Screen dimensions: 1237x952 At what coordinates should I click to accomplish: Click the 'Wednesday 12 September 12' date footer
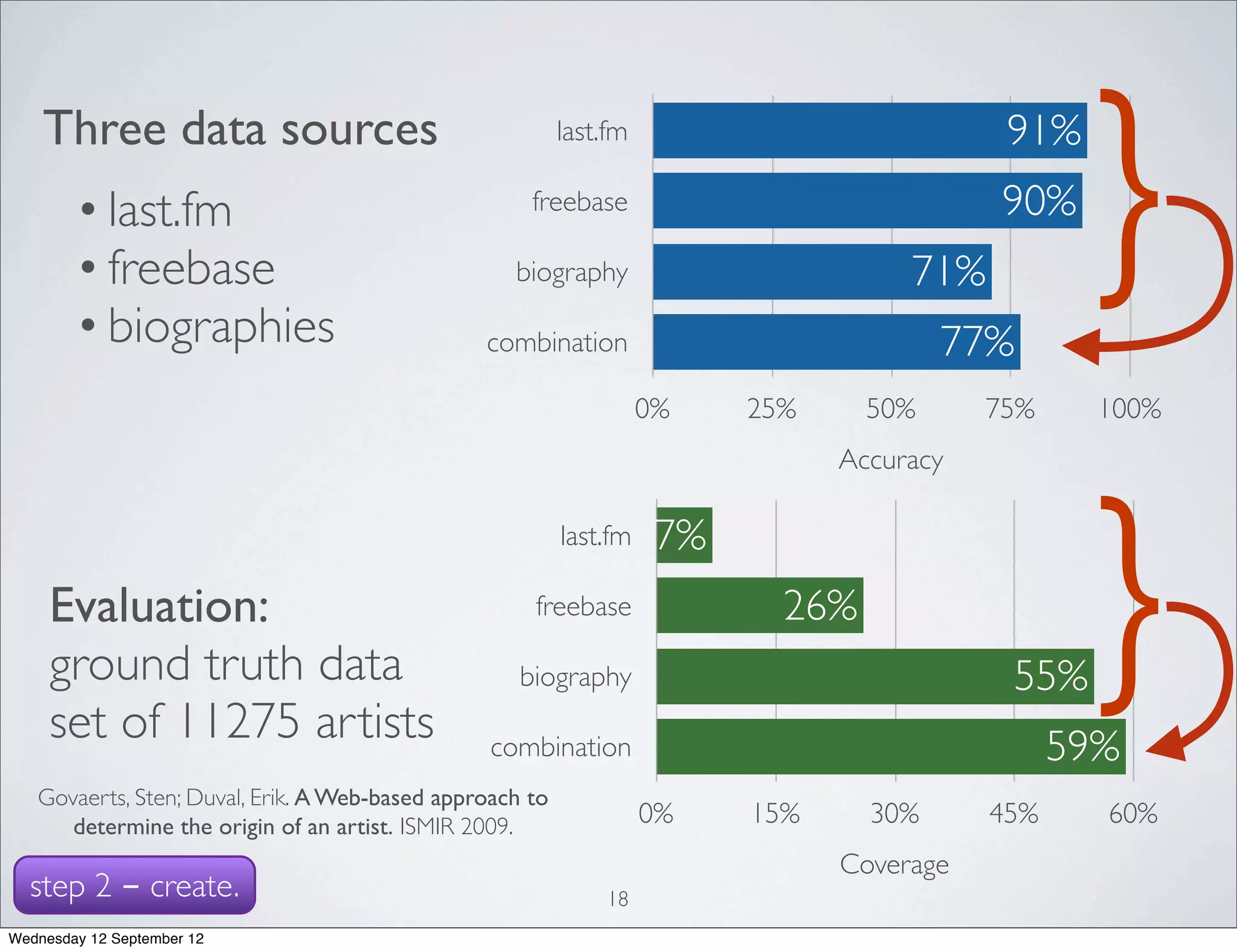pyautogui.click(x=106, y=939)
